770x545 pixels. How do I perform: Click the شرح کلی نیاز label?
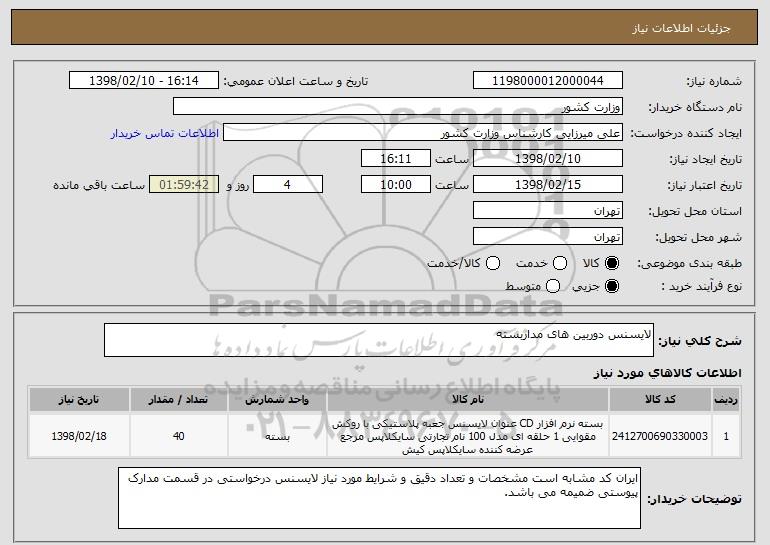tap(700, 341)
